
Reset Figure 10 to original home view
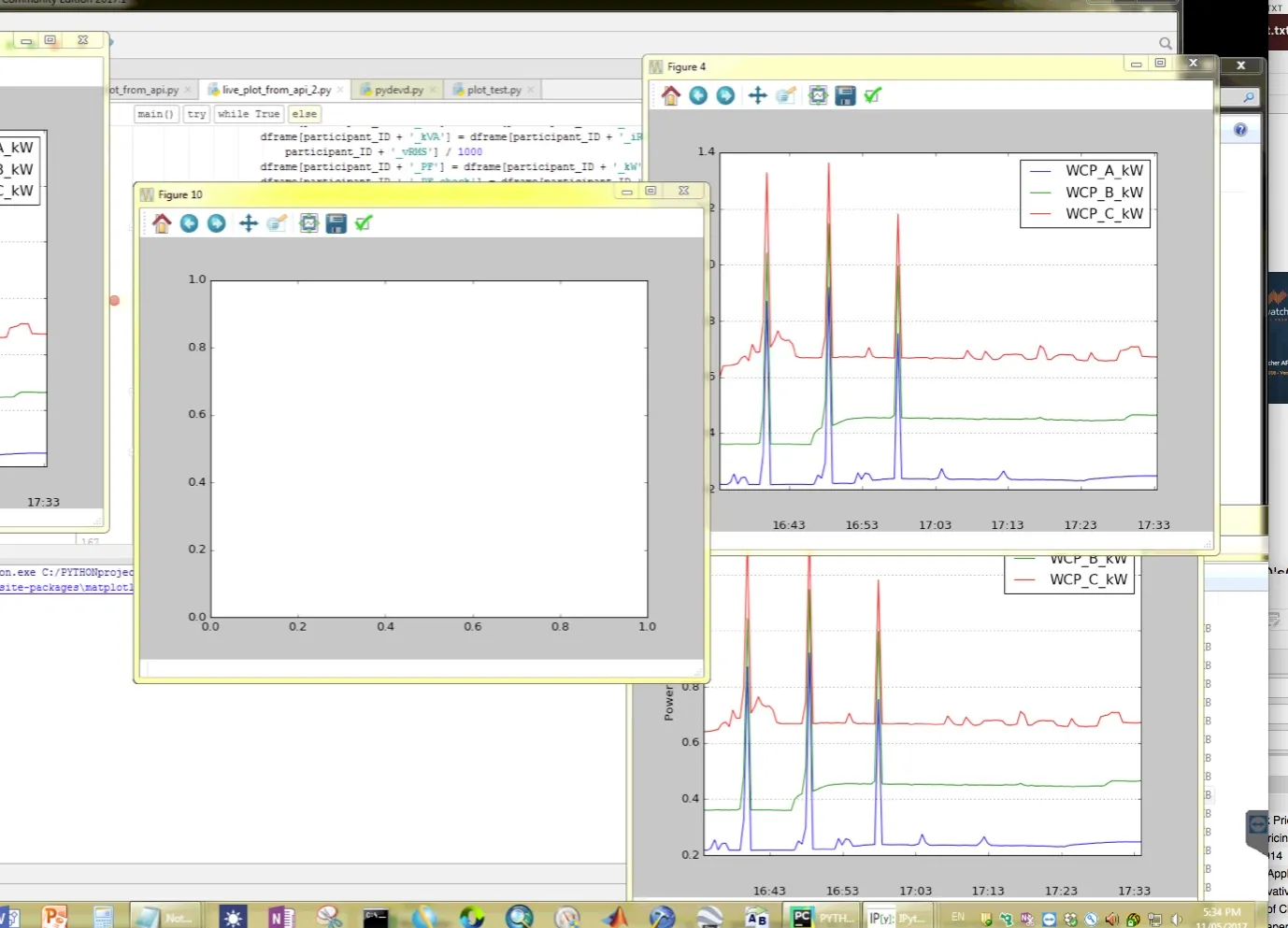tap(162, 223)
